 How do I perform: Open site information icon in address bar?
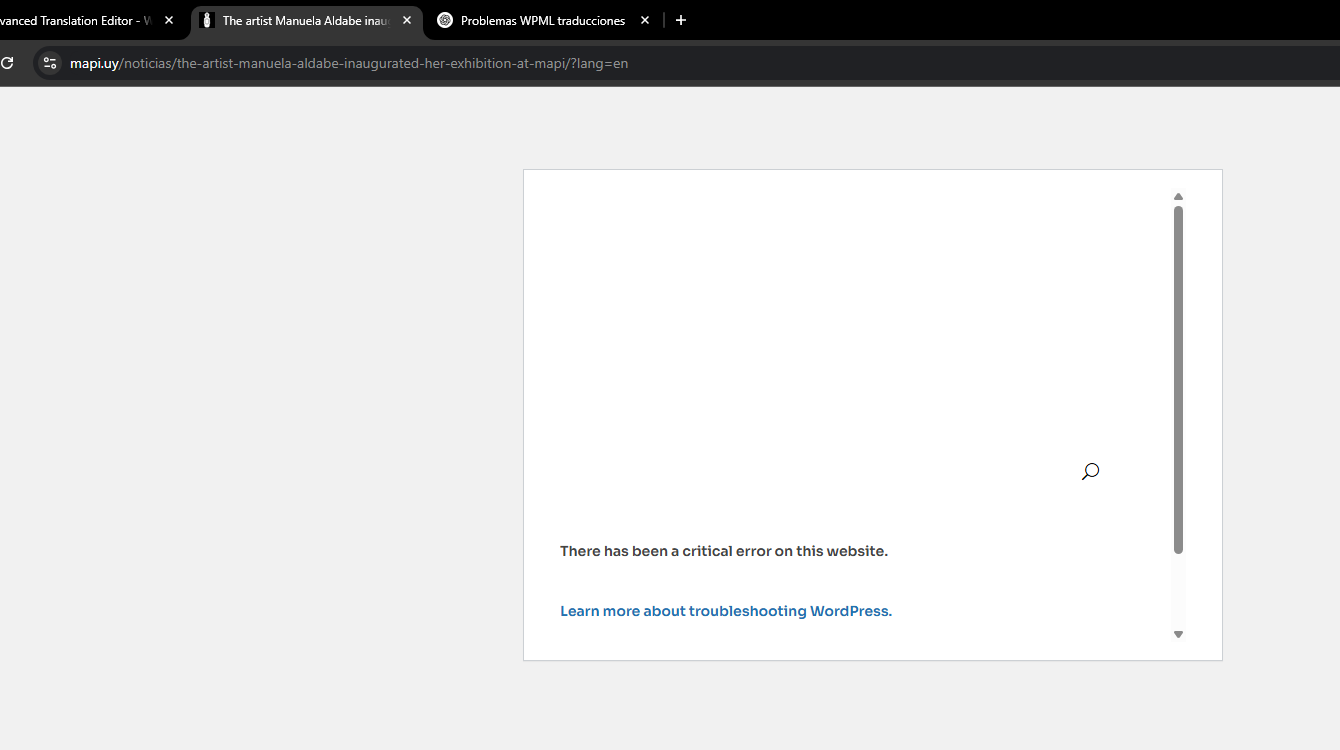(50, 63)
